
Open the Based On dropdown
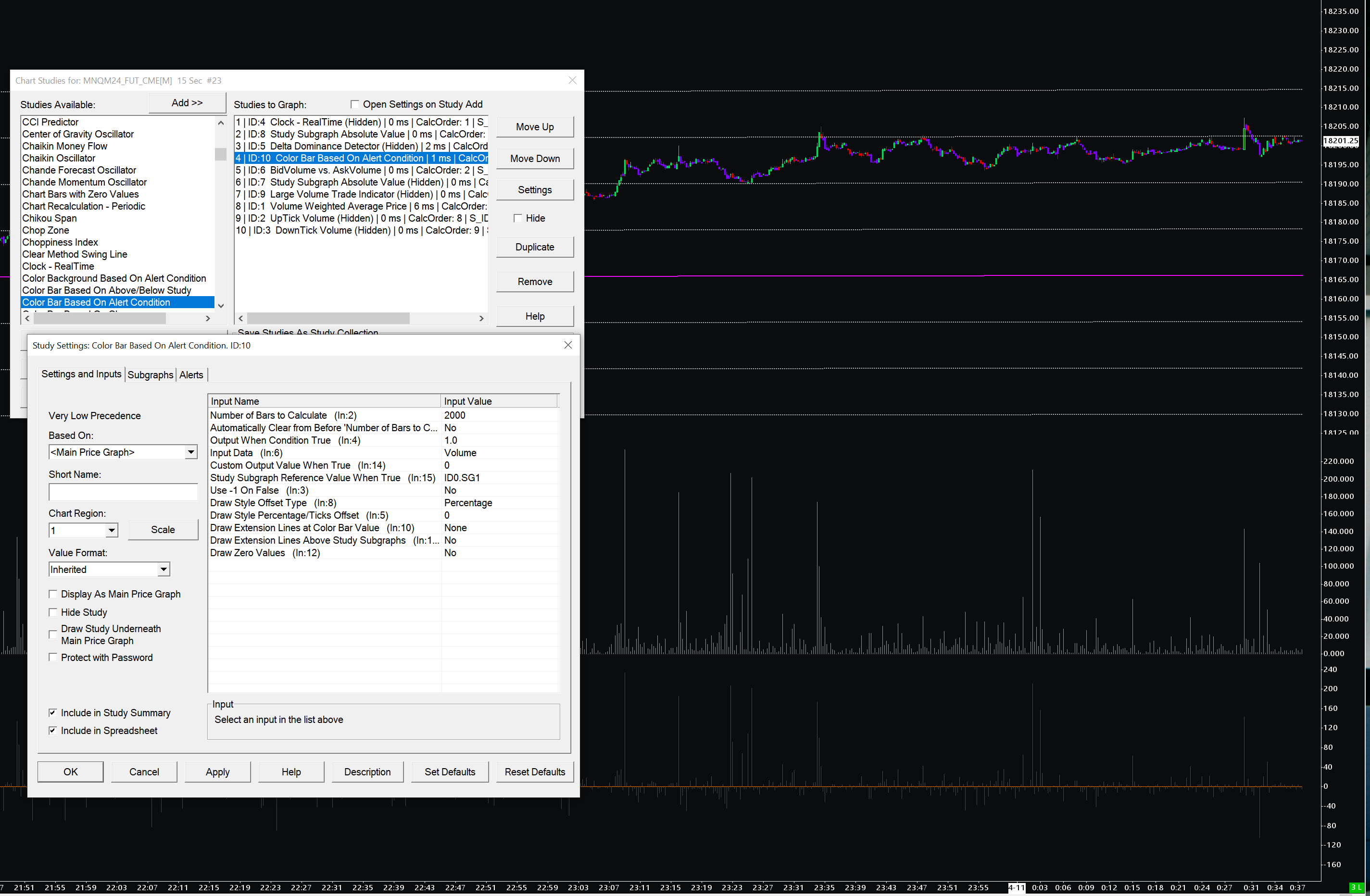[190, 452]
